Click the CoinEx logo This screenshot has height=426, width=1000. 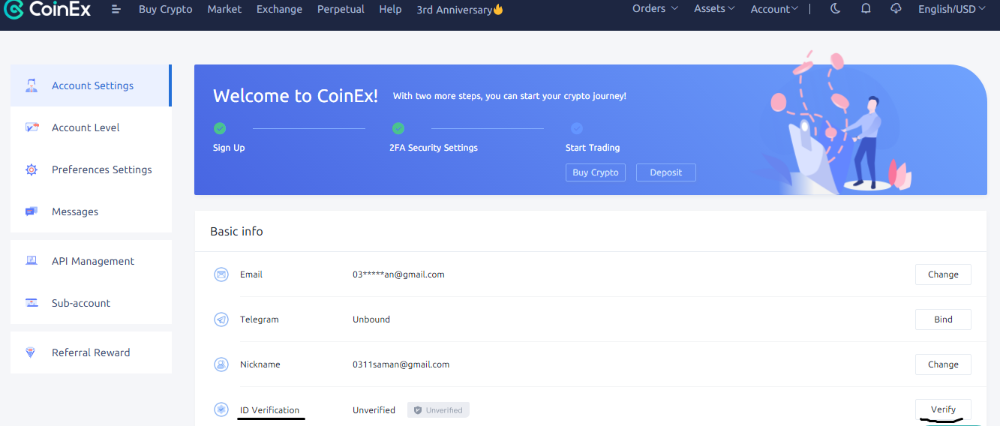(47, 10)
